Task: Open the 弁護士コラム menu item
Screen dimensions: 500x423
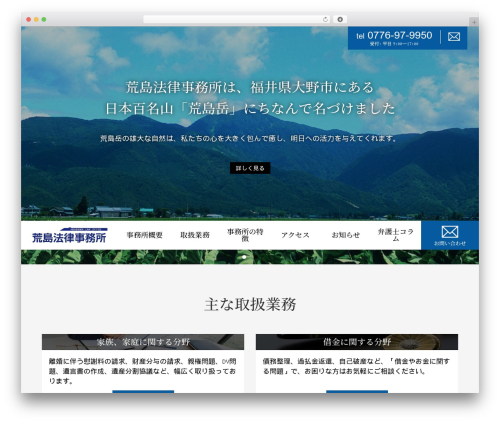Action: pyautogui.click(x=396, y=235)
